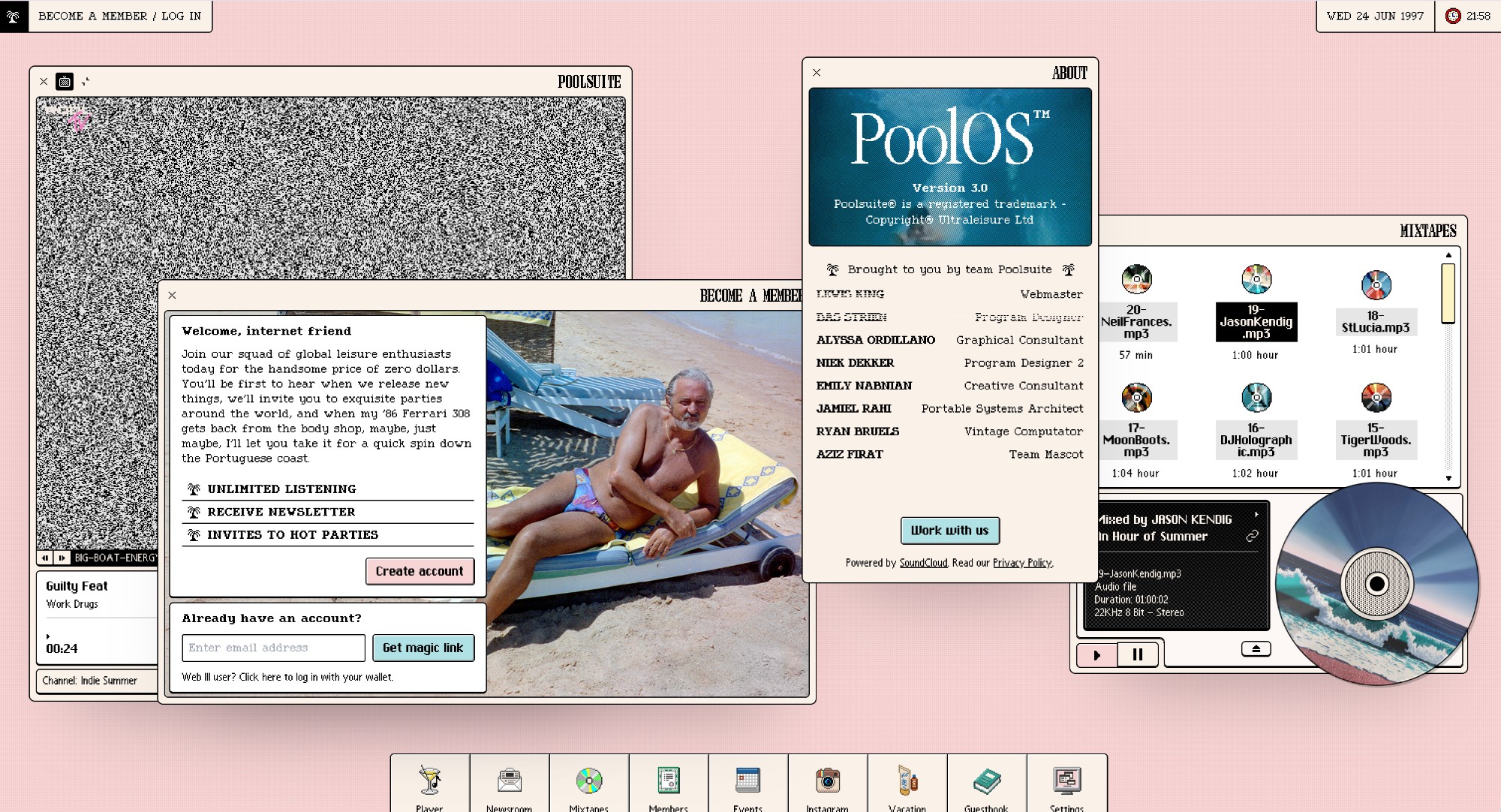Click the clock icon in the top bar

coord(1454,16)
